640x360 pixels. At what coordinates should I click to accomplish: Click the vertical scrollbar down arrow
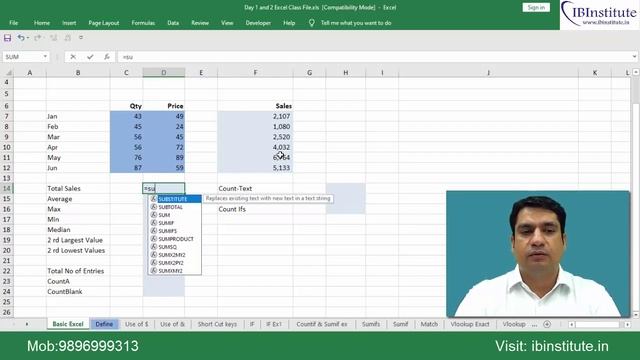[636, 314]
